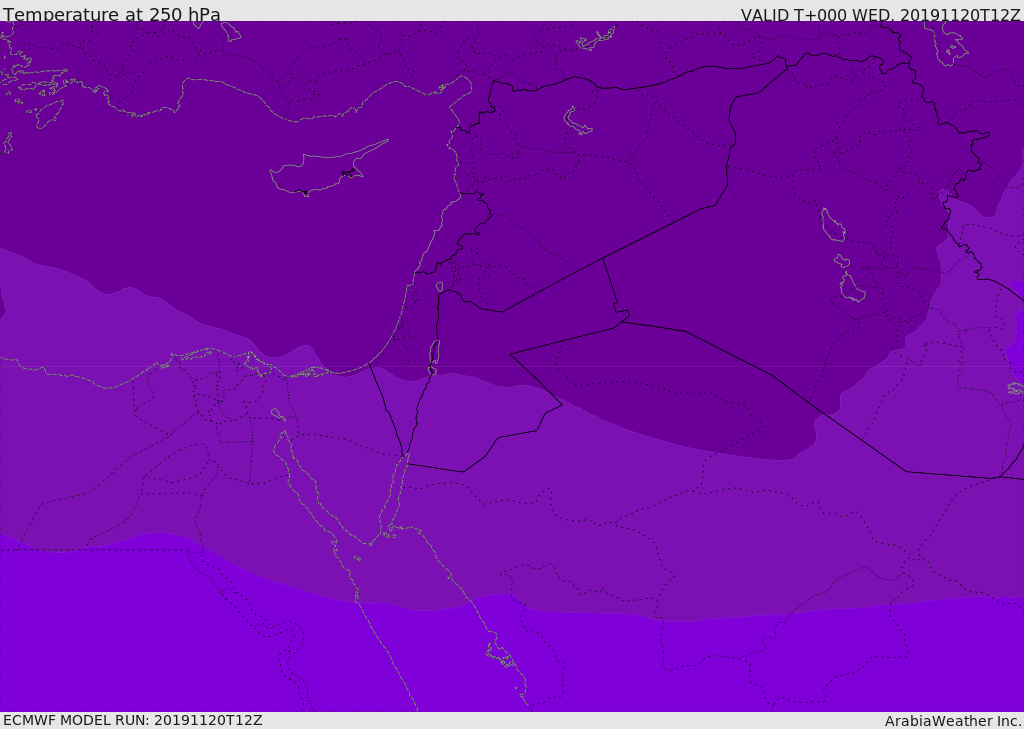The width and height of the screenshot is (1024, 729).
Task: Click the 'ArabiaWeather Inc.' credit text
Action: point(954,721)
